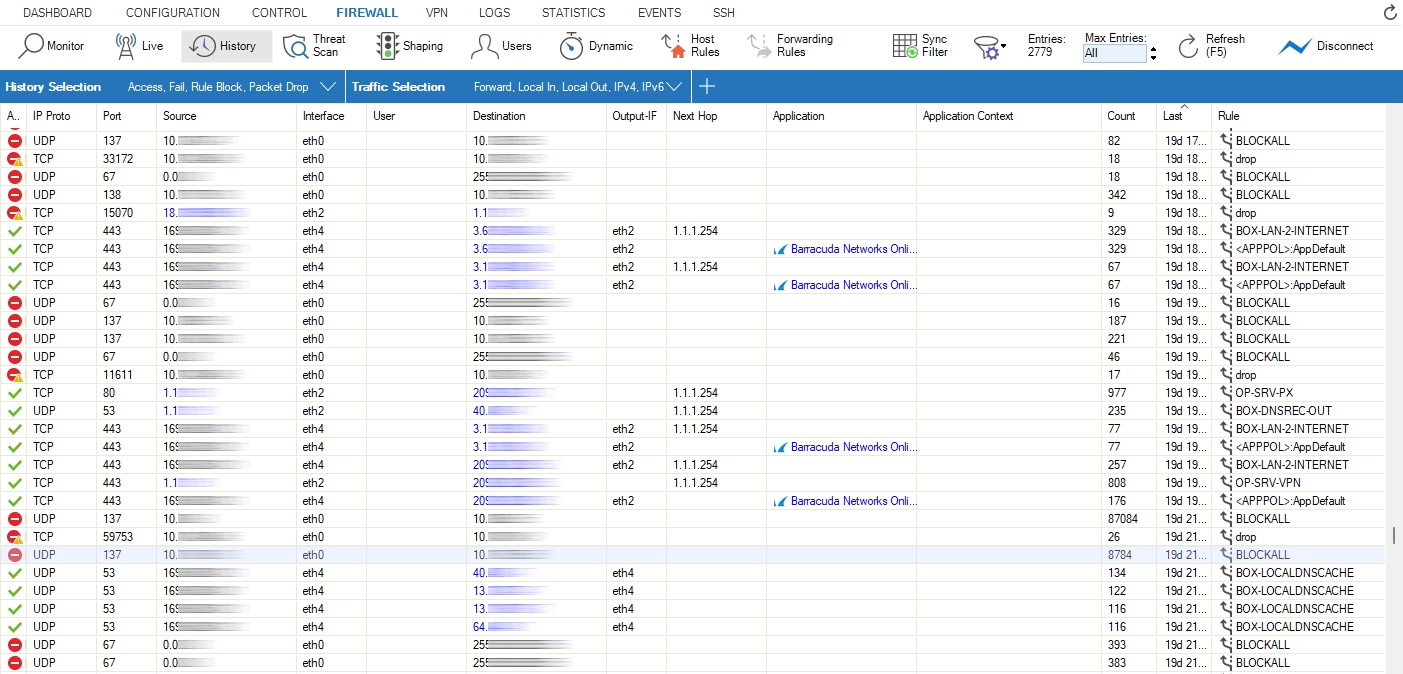
Task: Select the highlighted row with count 8784
Action: (x=693, y=555)
